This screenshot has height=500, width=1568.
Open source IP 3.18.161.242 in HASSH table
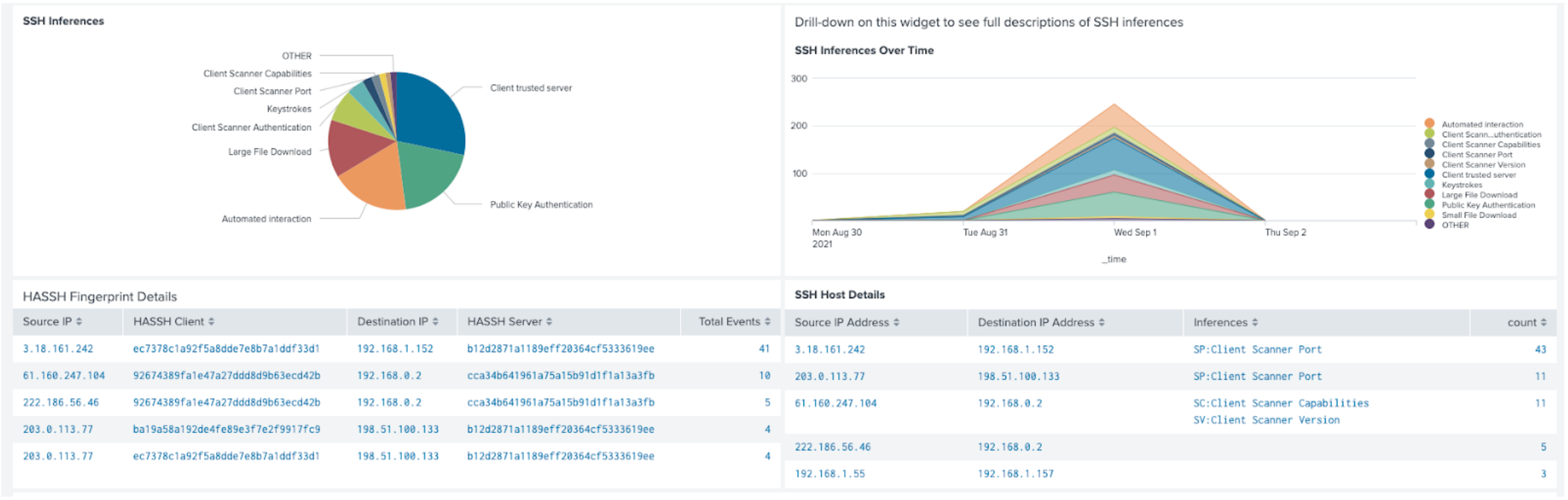click(58, 348)
